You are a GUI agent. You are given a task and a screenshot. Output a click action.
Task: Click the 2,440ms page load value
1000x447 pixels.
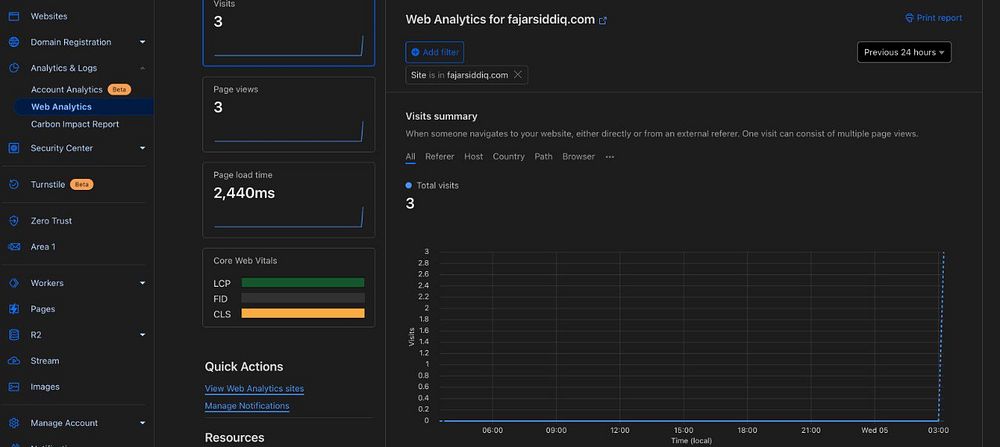coord(244,193)
